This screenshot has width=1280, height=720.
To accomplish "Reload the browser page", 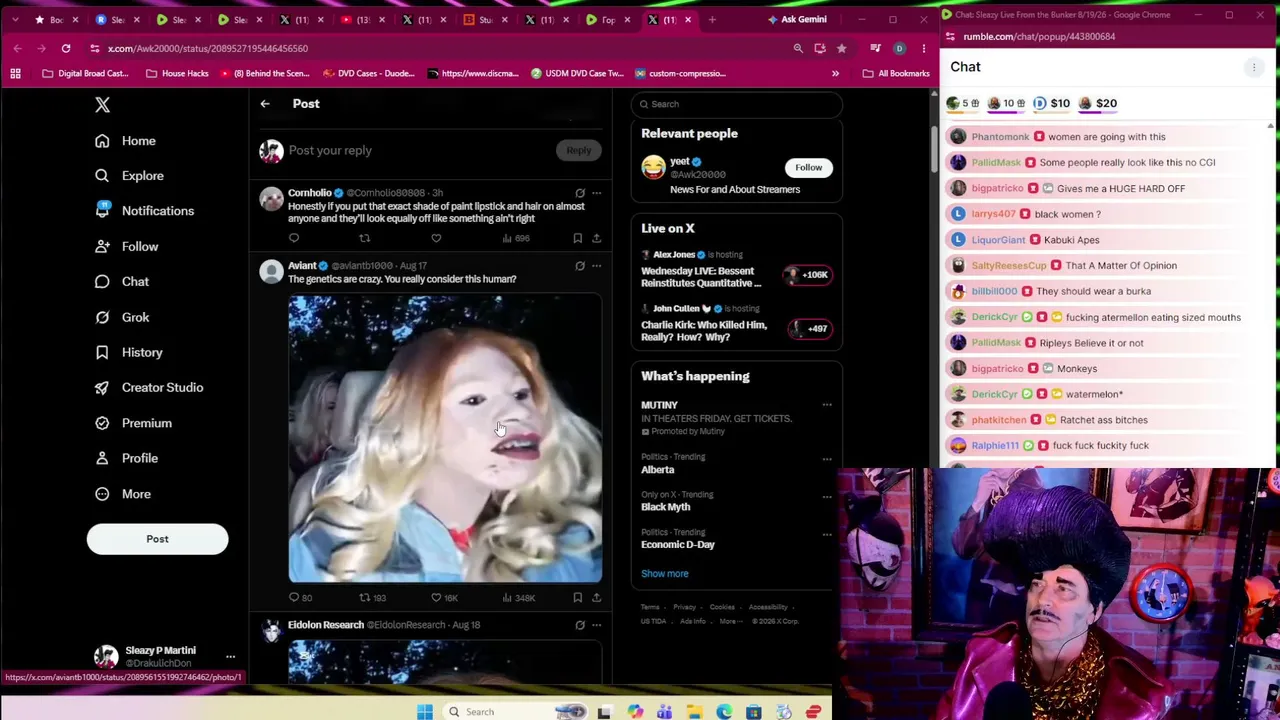I will point(66,48).
